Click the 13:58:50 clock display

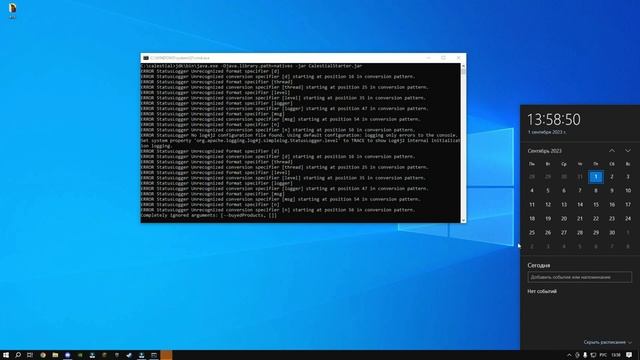coord(554,120)
